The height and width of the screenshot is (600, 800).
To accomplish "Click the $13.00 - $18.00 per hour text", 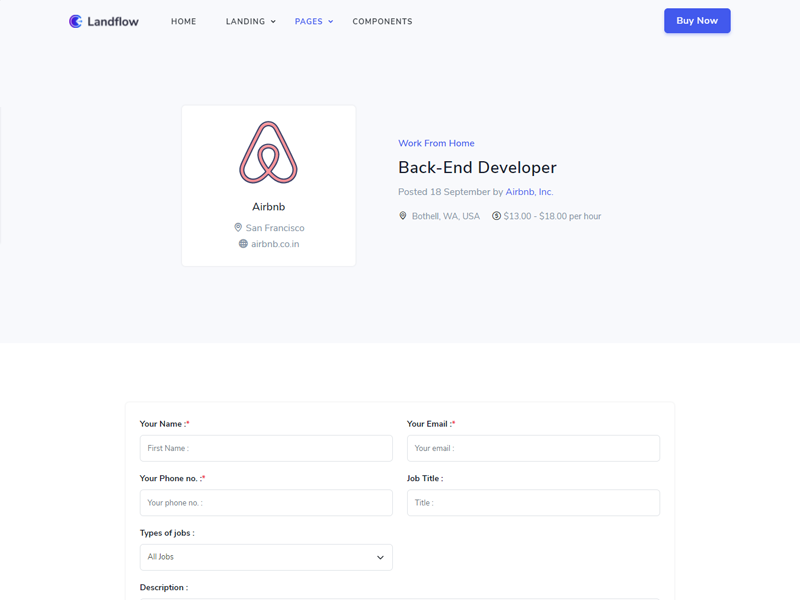I will (x=552, y=216).
